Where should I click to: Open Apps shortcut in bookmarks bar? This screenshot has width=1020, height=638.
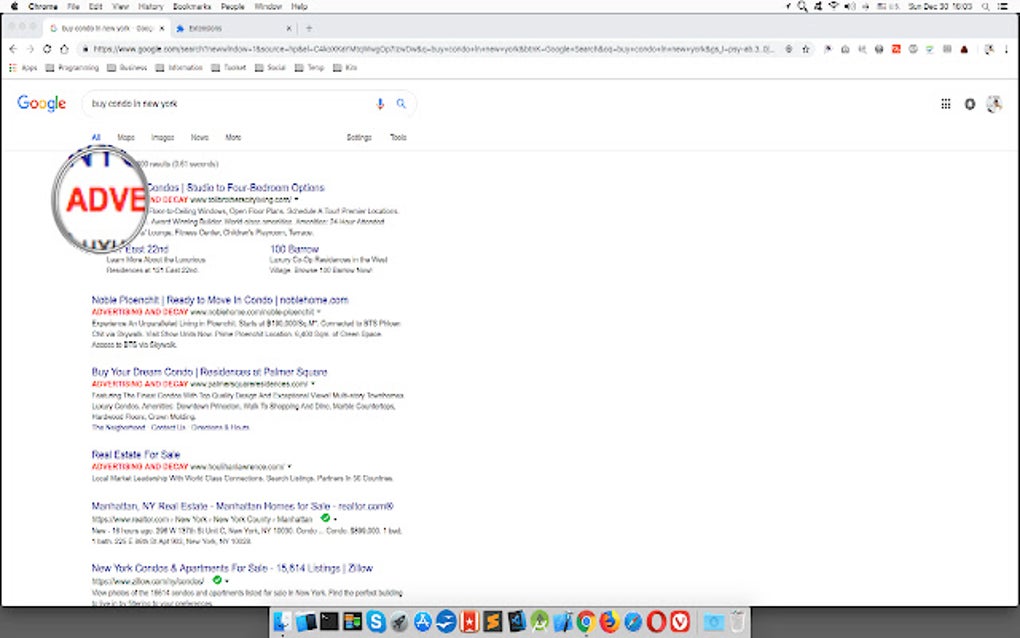23,68
